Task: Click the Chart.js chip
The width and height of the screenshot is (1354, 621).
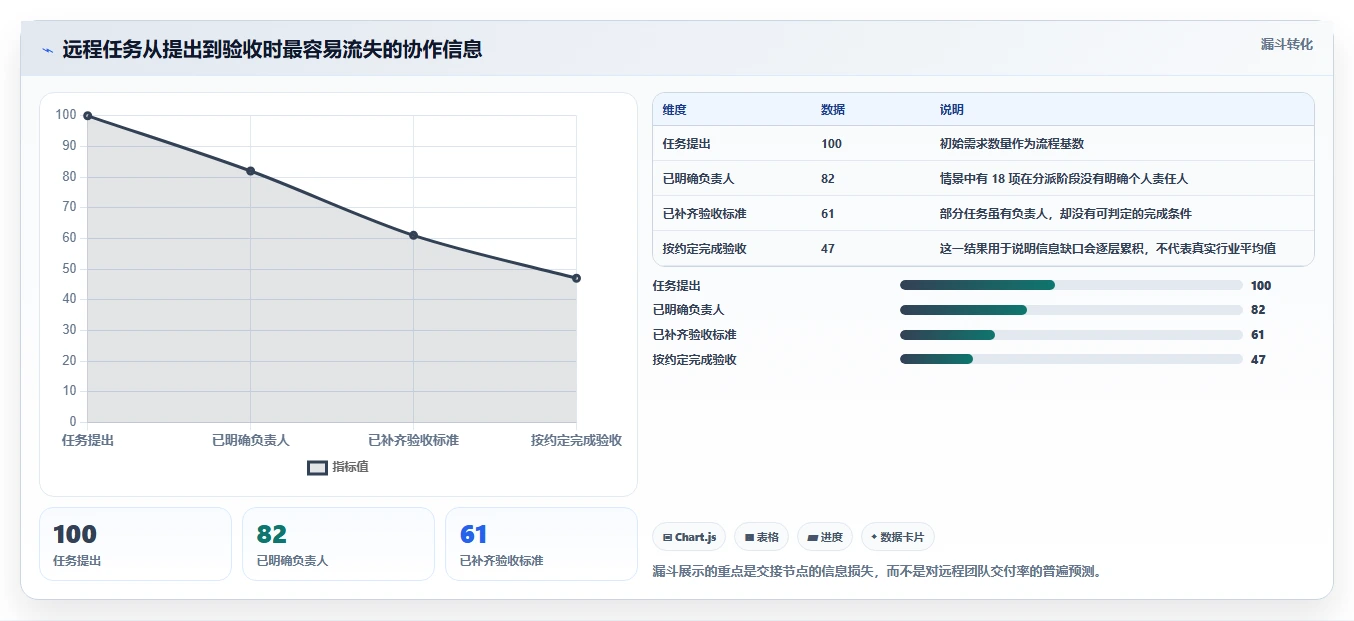Action: click(x=688, y=537)
